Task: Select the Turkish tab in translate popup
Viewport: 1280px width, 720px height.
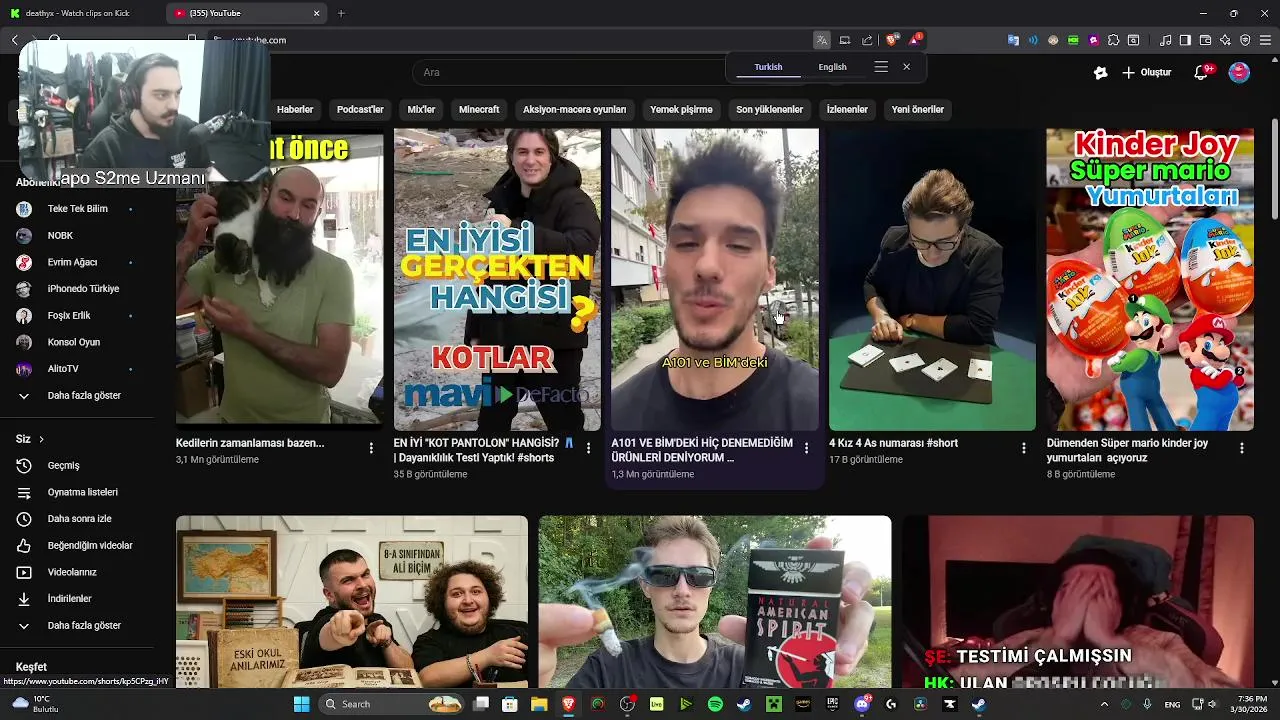Action: (x=768, y=67)
